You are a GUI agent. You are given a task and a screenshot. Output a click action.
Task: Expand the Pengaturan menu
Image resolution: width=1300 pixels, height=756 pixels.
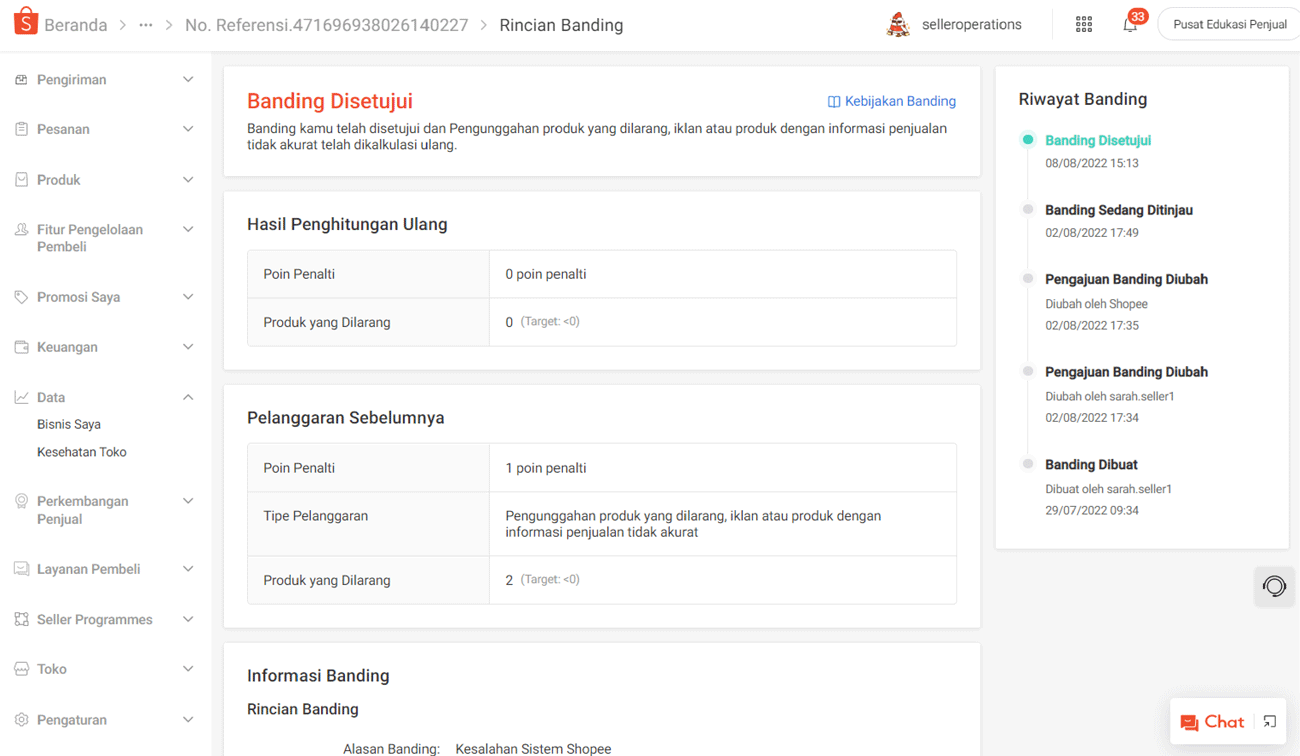click(187, 719)
